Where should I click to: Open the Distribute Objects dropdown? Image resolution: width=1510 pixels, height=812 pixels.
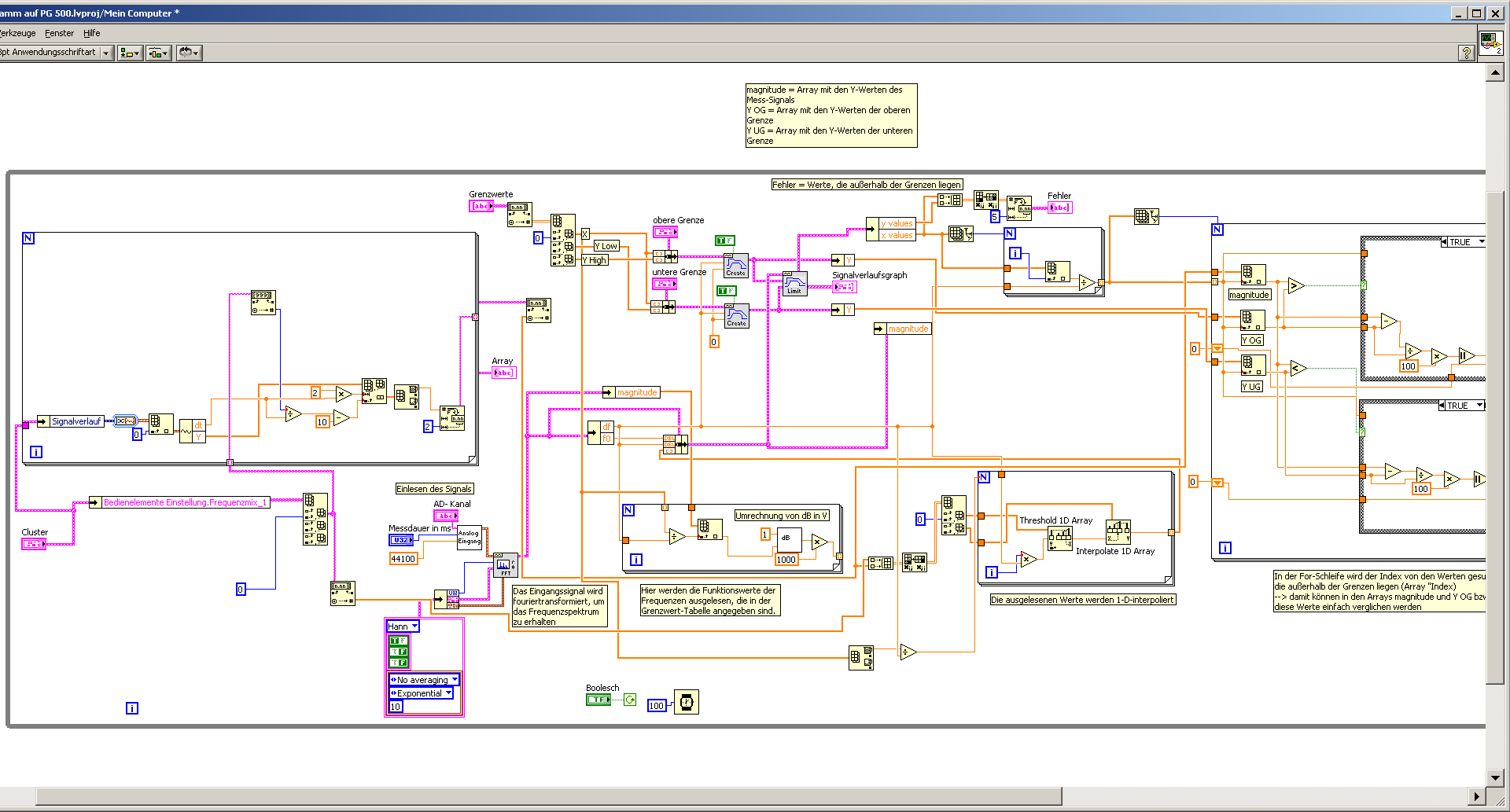tap(159, 53)
